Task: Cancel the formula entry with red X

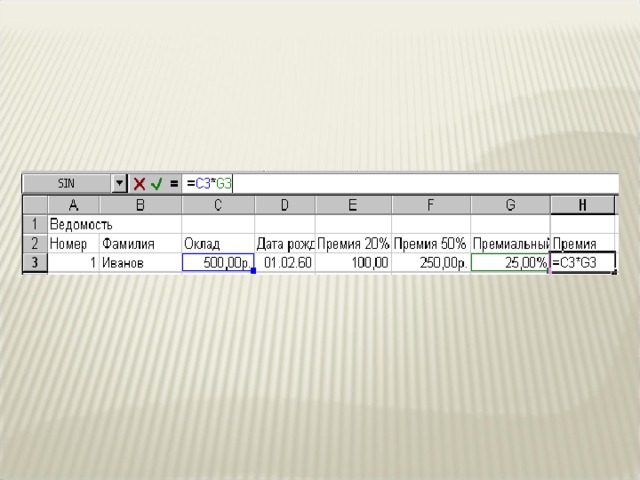Action: 139,184
